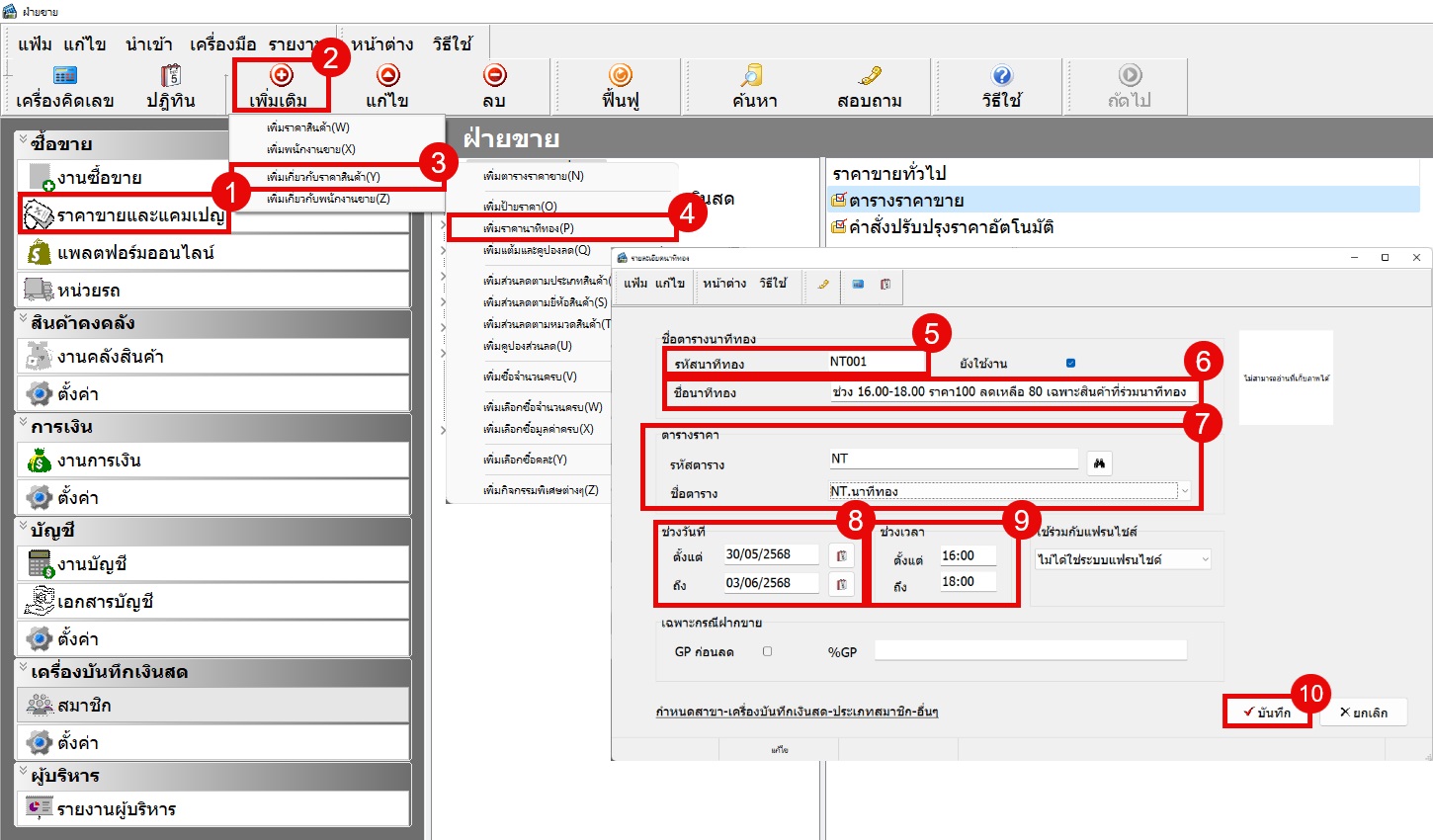Open the ปฏิทิน calendar tool
1433x840 pixels.
point(171,86)
